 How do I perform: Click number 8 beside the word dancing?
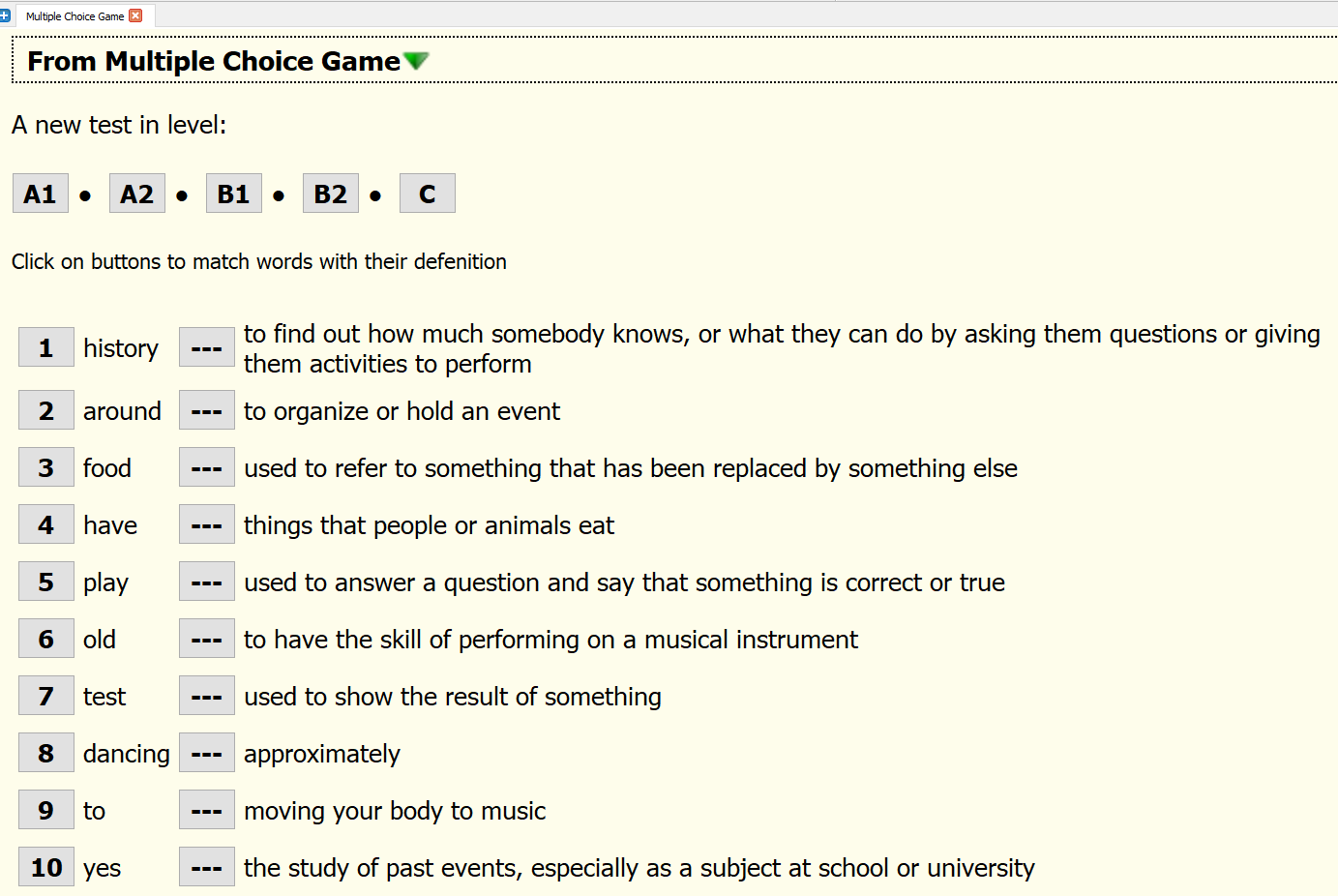pos(45,753)
